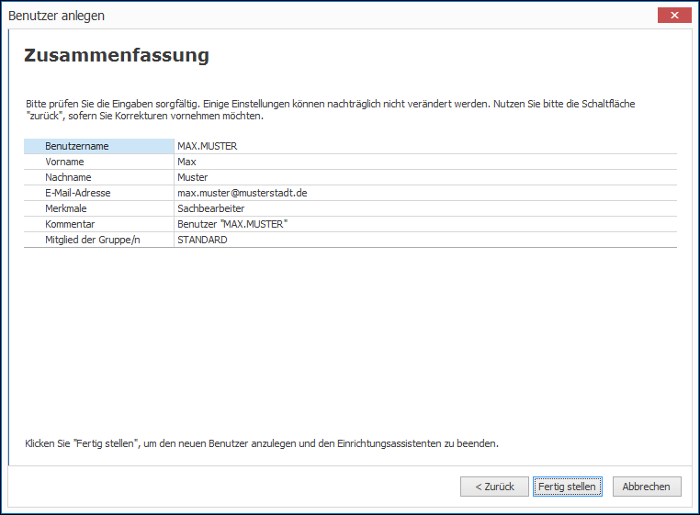Select the Mitglied der Gruppe/n label
The height and width of the screenshot is (515, 700).
pos(92,240)
